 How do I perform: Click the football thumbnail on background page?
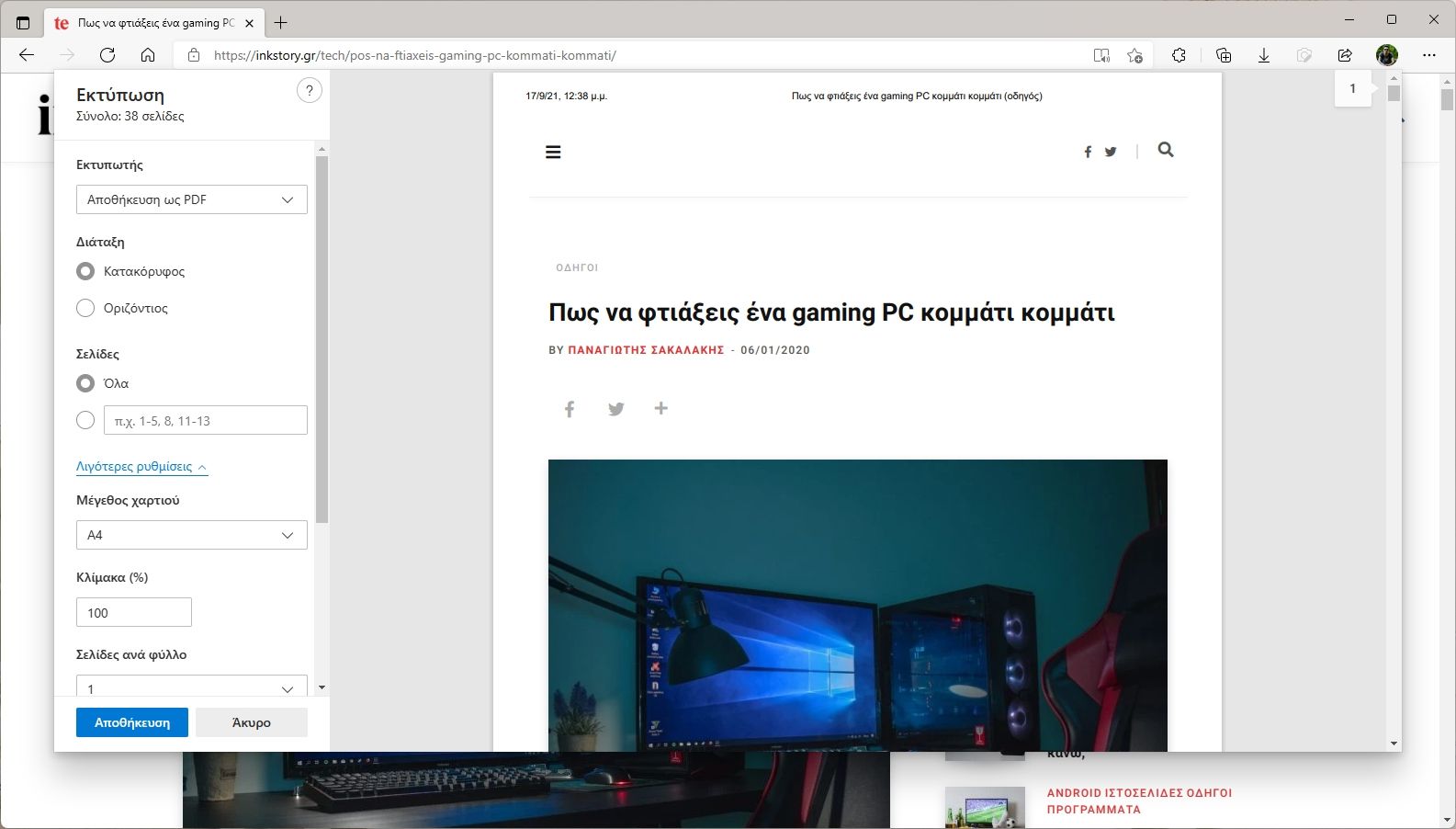[985, 808]
